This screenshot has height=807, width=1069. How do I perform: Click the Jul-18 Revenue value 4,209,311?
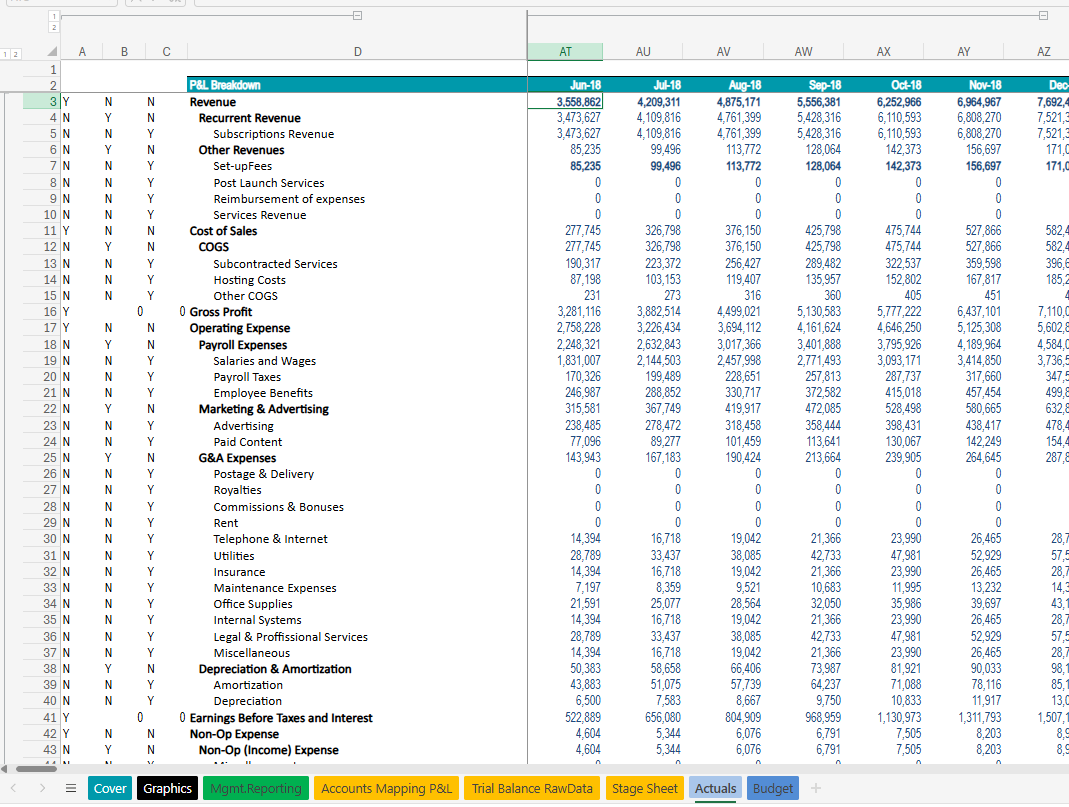coord(643,102)
